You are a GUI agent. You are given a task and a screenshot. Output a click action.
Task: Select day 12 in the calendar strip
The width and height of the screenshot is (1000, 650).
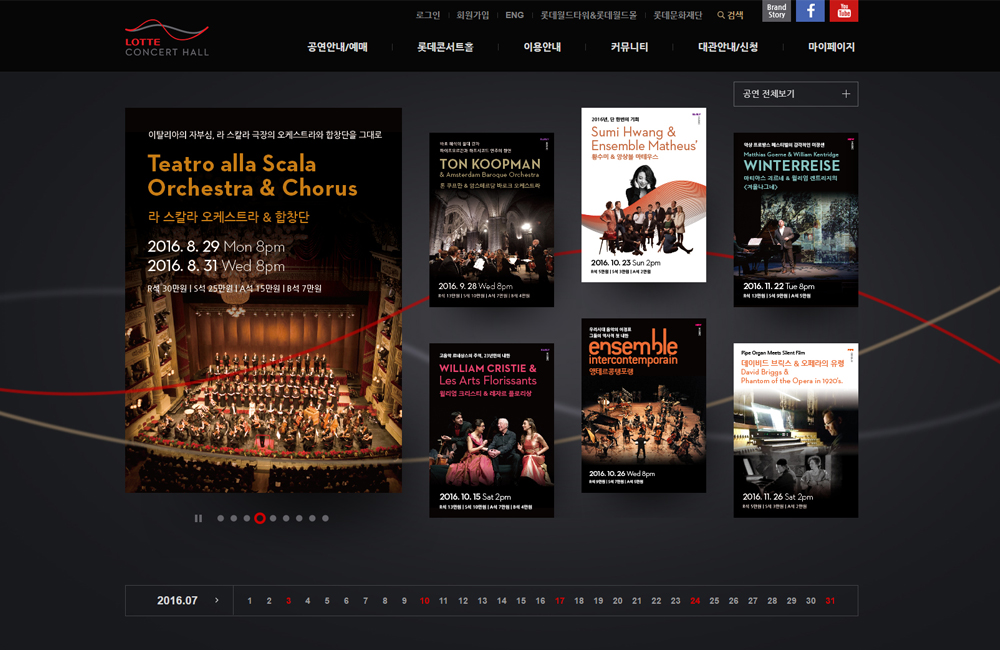pyautogui.click(x=463, y=601)
